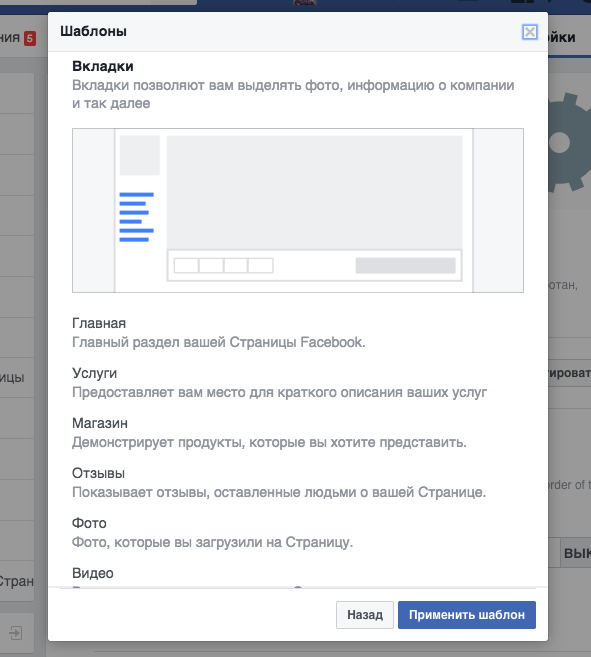
Task: Click the blue lines tab list in the preview
Action: click(137, 217)
